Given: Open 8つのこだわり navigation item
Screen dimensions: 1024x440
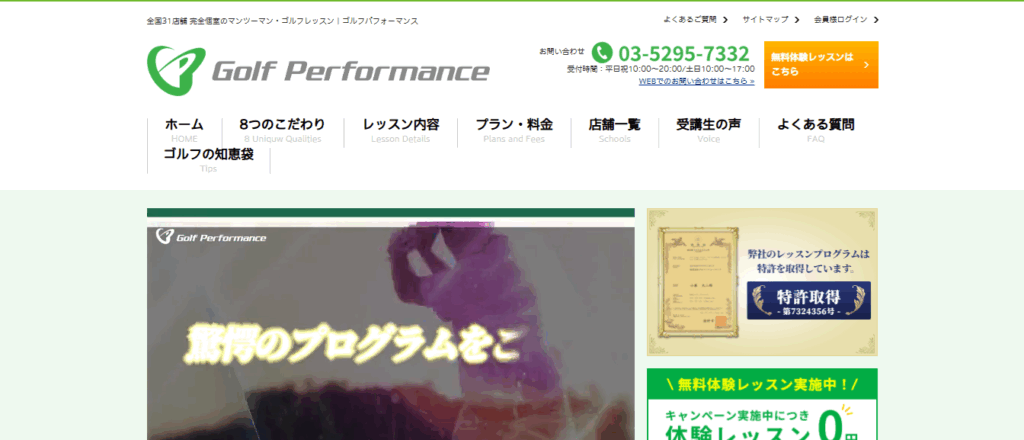Looking at the screenshot, I should pyautogui.click(x=283, y=130).
